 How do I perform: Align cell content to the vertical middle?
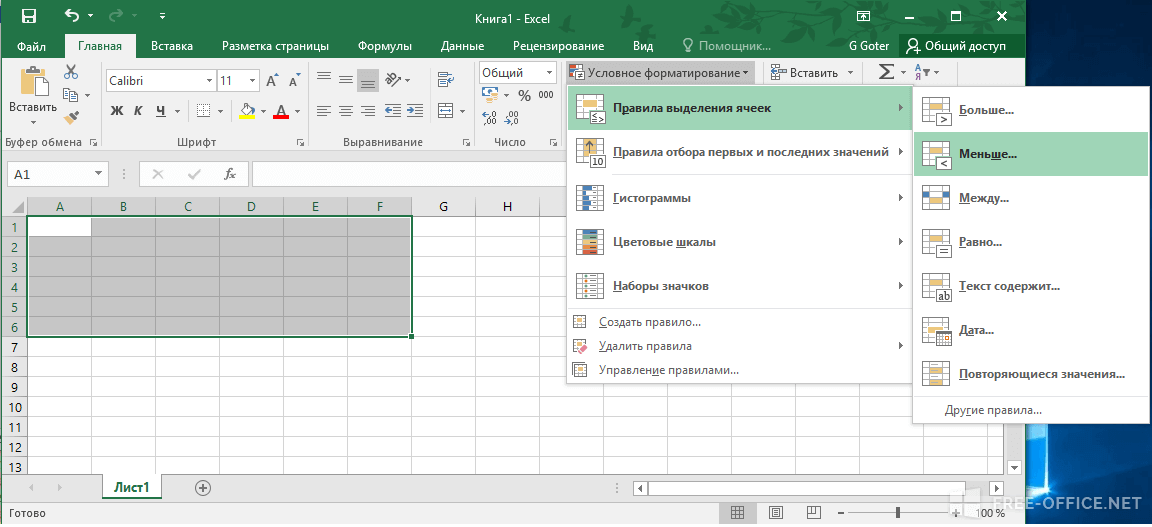tap(346, 80)
